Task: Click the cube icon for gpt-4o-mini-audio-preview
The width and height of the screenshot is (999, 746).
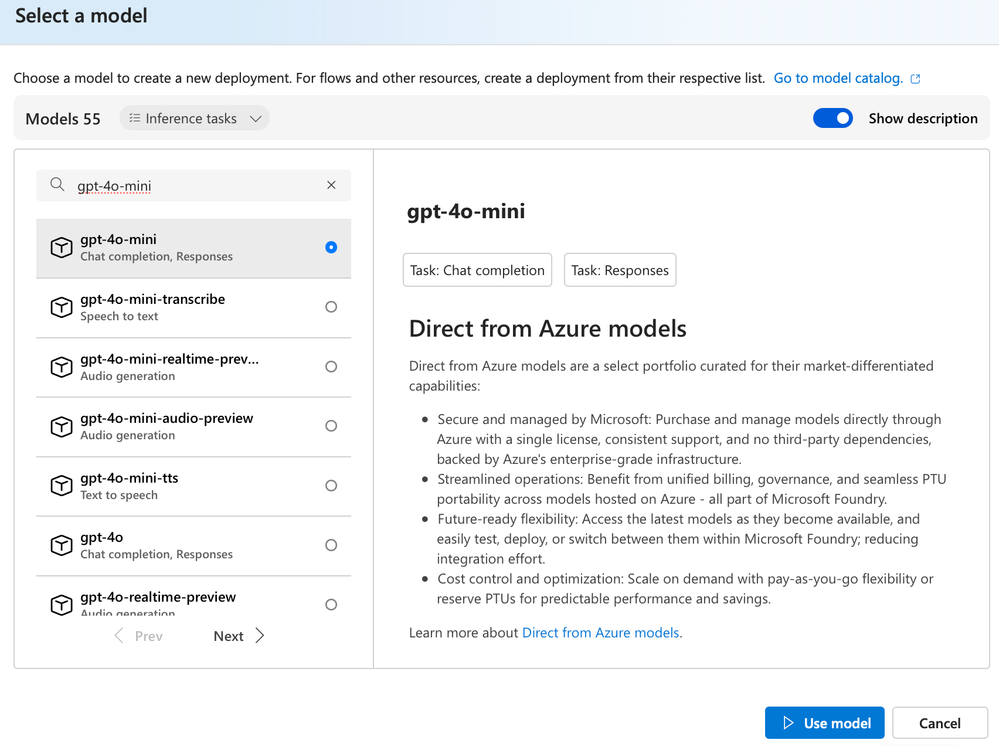Action: point(61,426)
